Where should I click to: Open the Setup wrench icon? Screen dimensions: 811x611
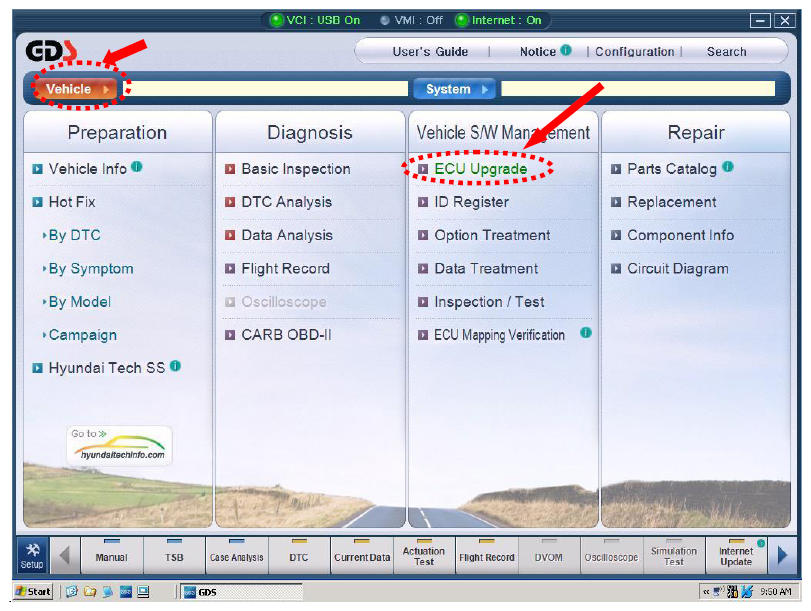pos(32,556)
